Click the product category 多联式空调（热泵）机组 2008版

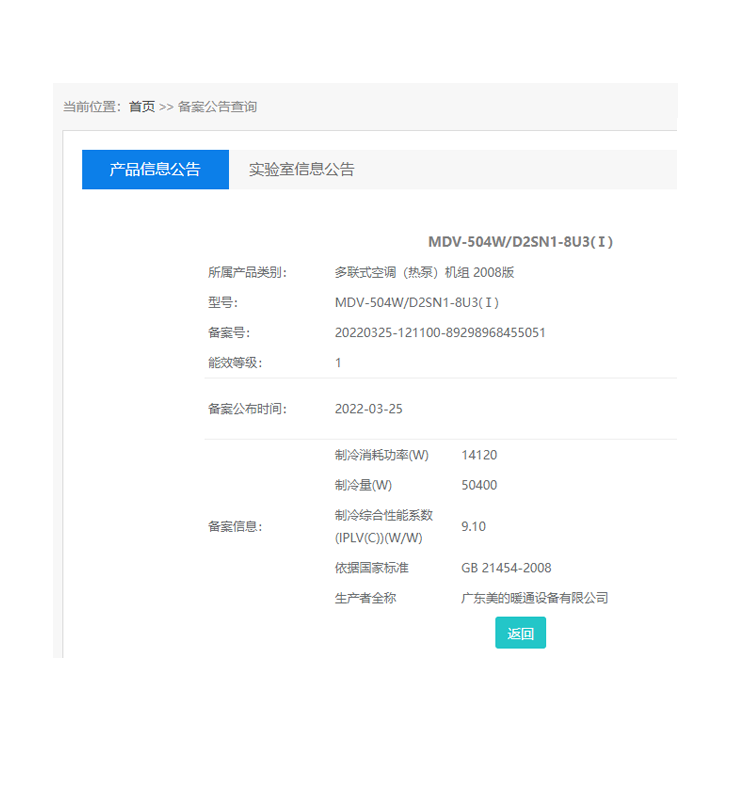tap(424, 272)
